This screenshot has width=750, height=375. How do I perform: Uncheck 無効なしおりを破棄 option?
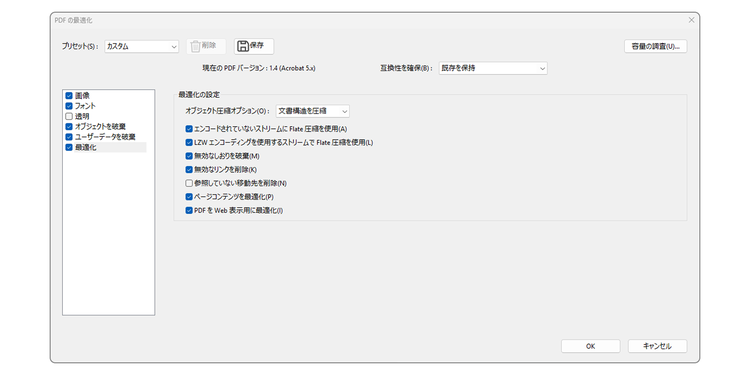189,156
